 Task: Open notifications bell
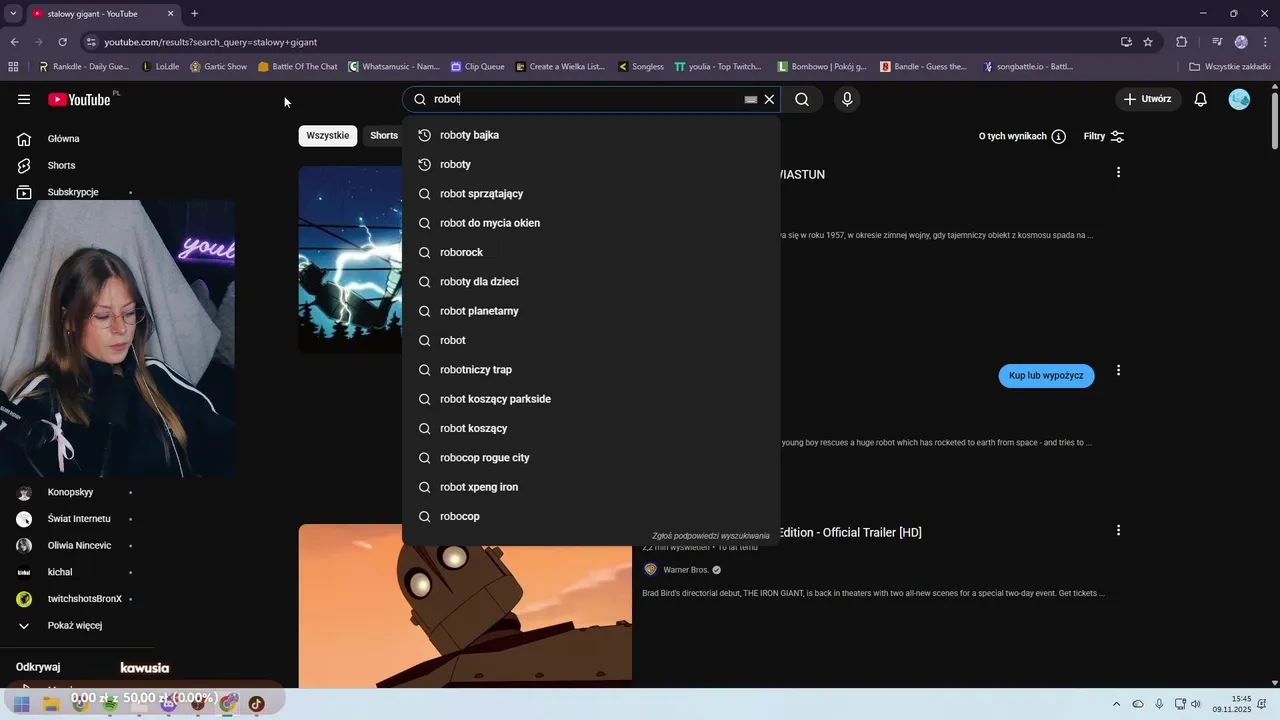pyautogui.click(x=1201, y=99)
